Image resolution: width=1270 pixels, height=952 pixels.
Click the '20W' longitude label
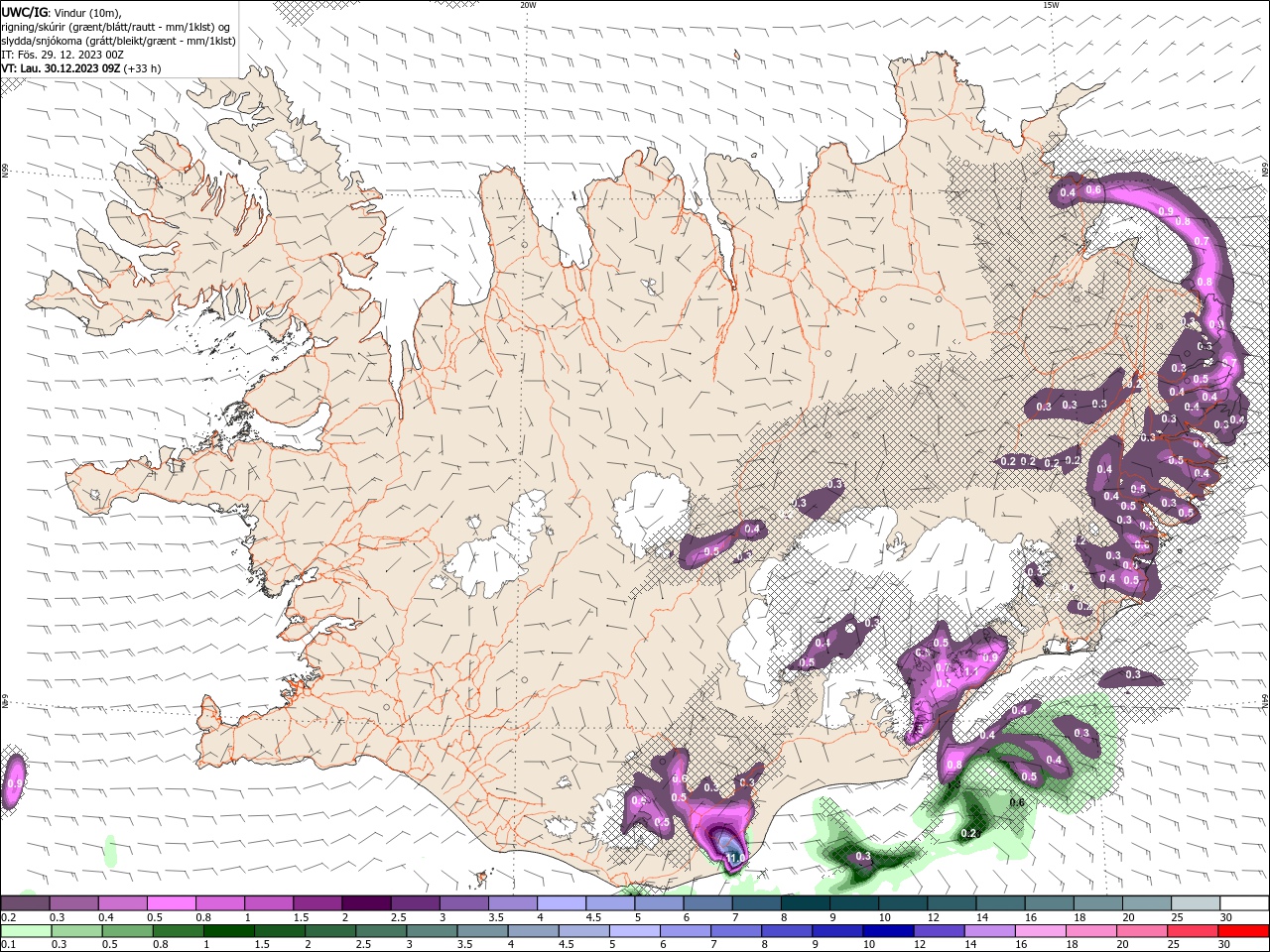click(528, 5)
